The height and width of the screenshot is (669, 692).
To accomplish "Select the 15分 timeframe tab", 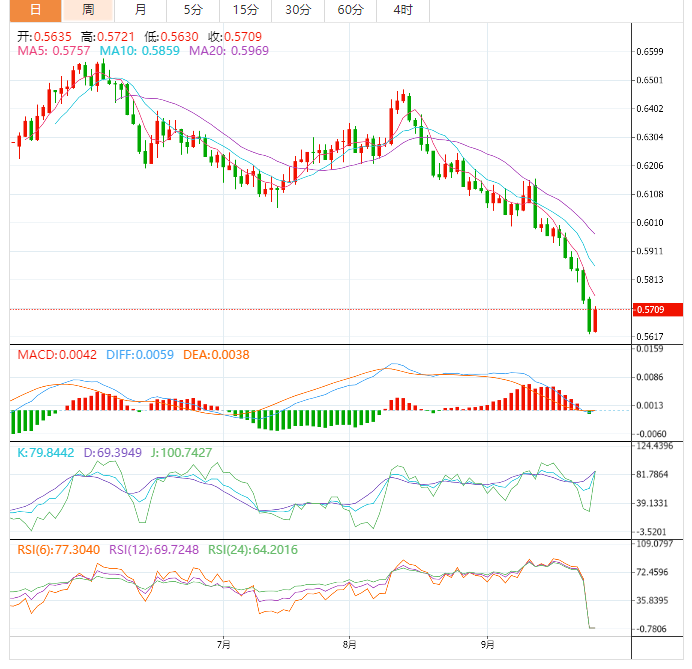I will pos(243,10).
